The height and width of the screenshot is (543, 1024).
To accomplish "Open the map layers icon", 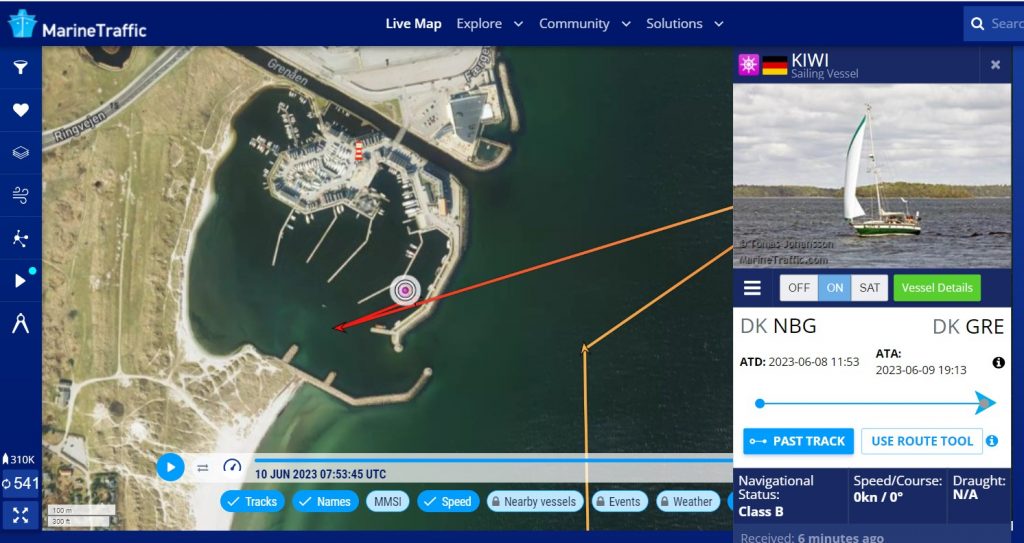I will click(21, 152).
